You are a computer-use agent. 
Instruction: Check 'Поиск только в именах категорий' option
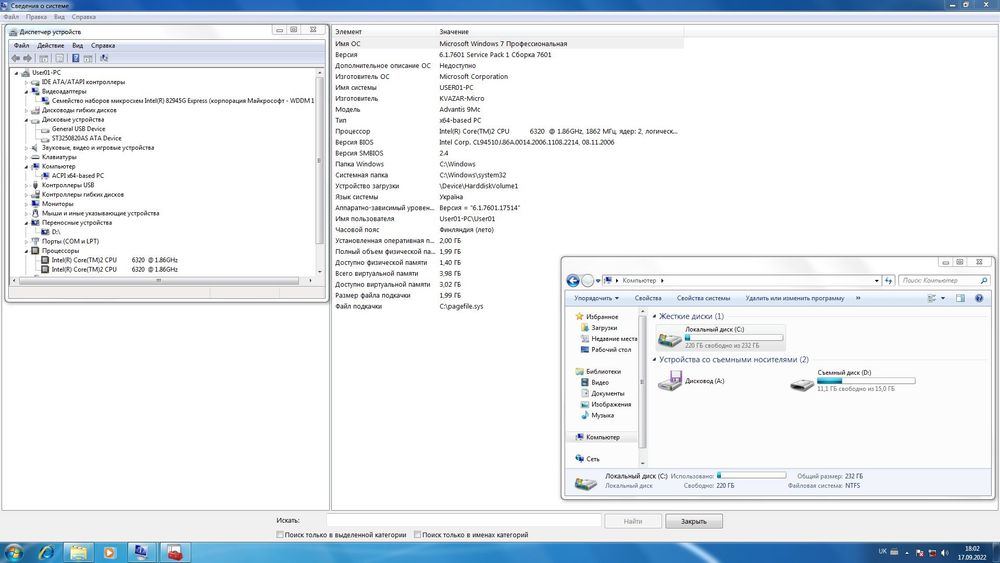(x=417, y=535)
